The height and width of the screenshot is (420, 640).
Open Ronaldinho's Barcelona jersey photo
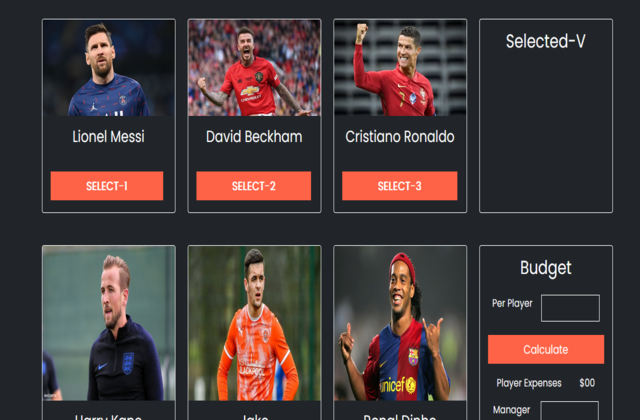coord(400,323)
